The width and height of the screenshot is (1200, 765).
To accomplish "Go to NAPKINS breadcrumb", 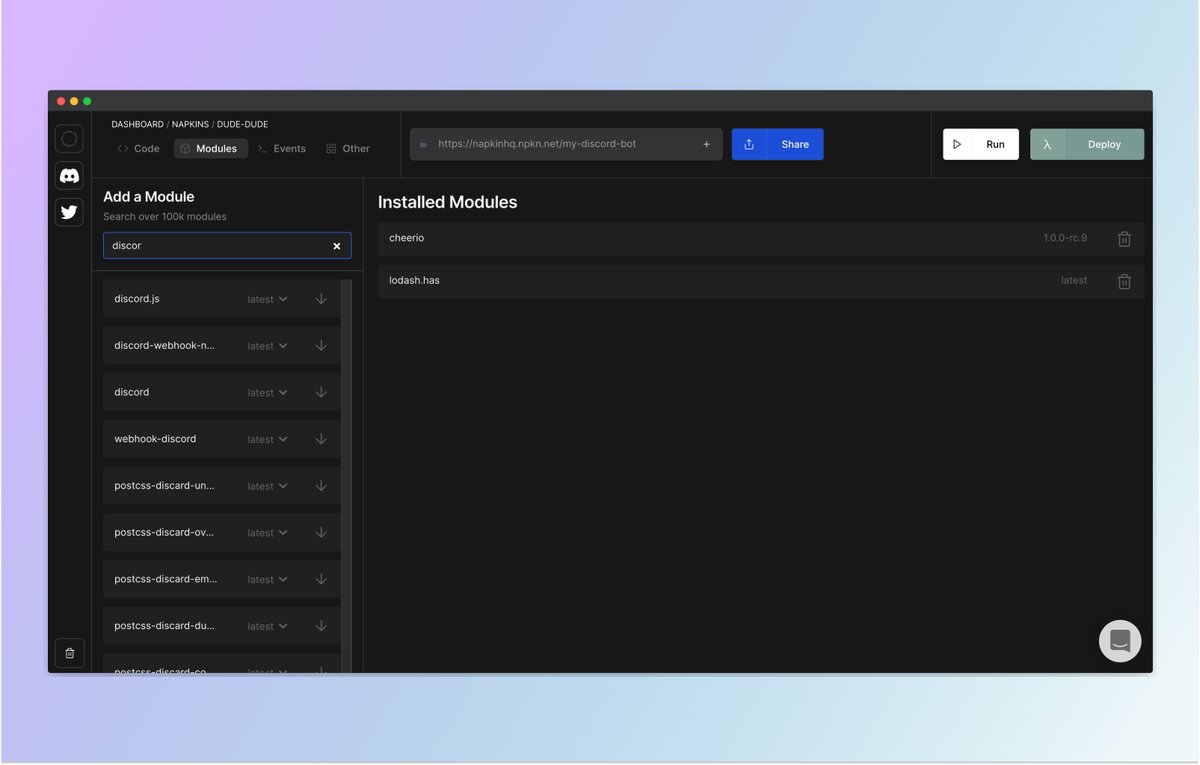I will pyautogui.click(x=191, y=125).
